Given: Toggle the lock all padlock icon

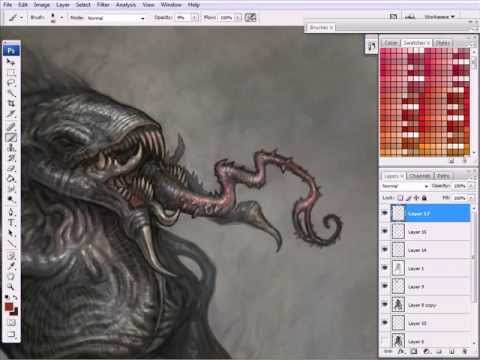Looking at the screenshot, I should 424,198.
